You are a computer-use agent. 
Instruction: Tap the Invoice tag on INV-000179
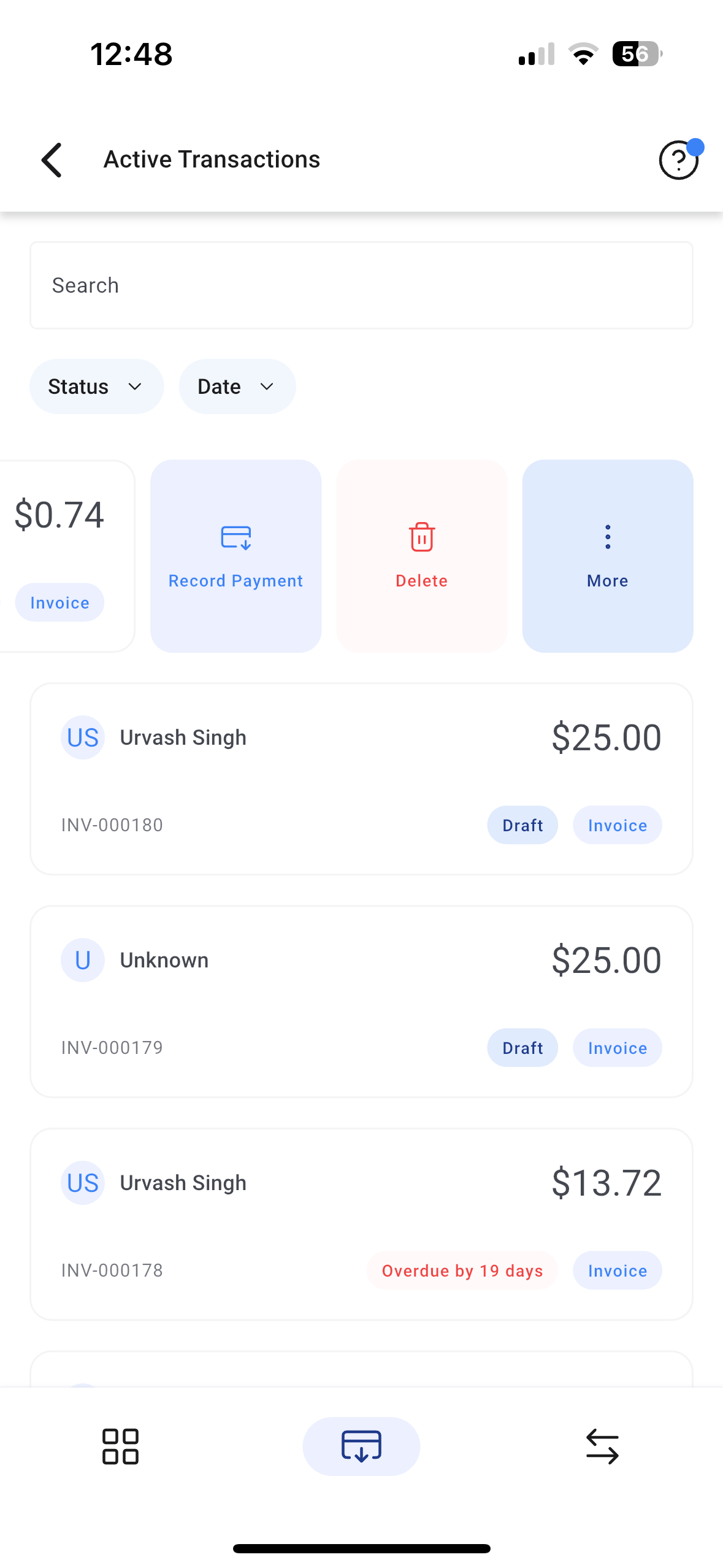[x=617, y=1048]
